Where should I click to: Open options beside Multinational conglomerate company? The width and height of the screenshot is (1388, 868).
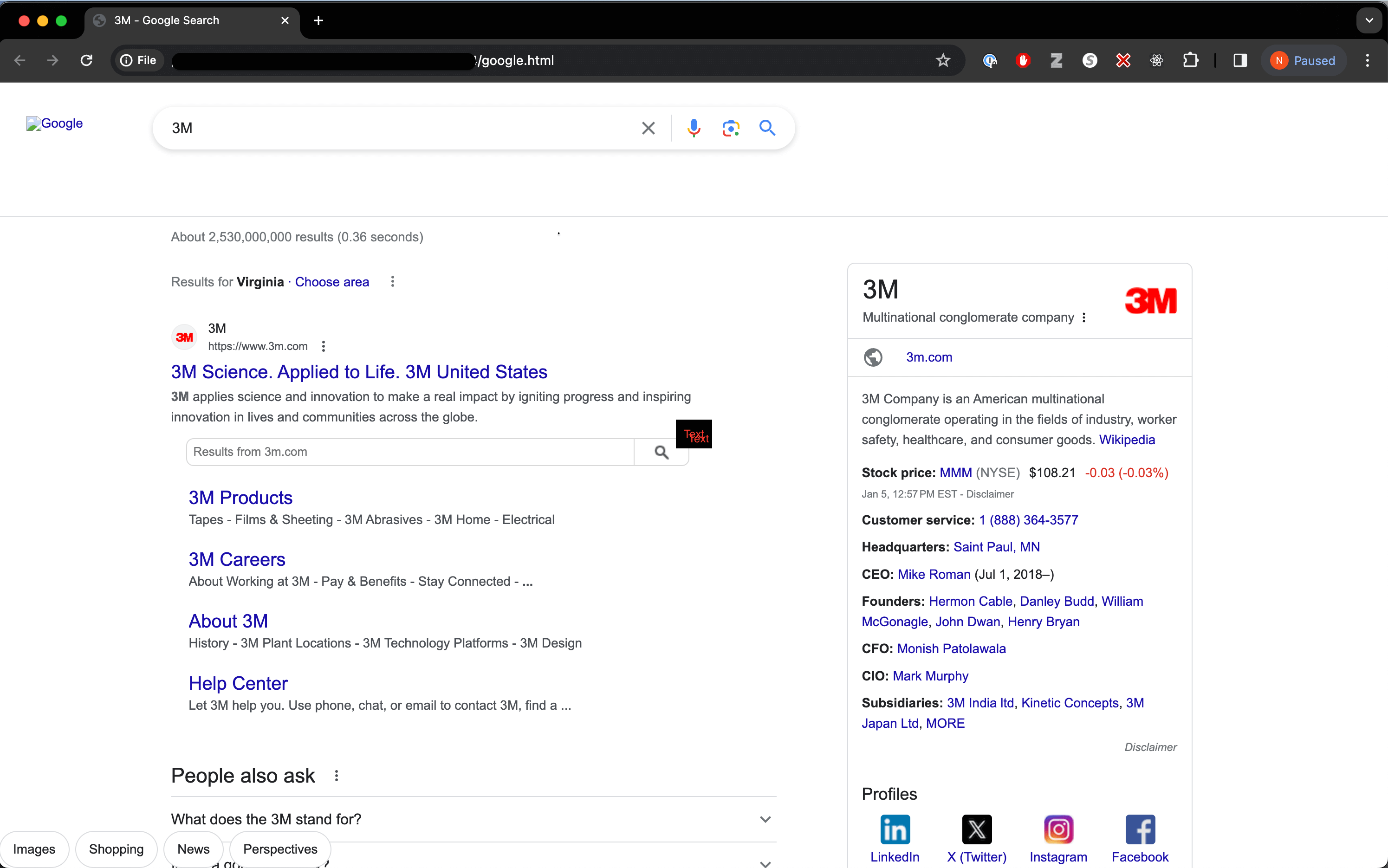tap(1084, 317)
